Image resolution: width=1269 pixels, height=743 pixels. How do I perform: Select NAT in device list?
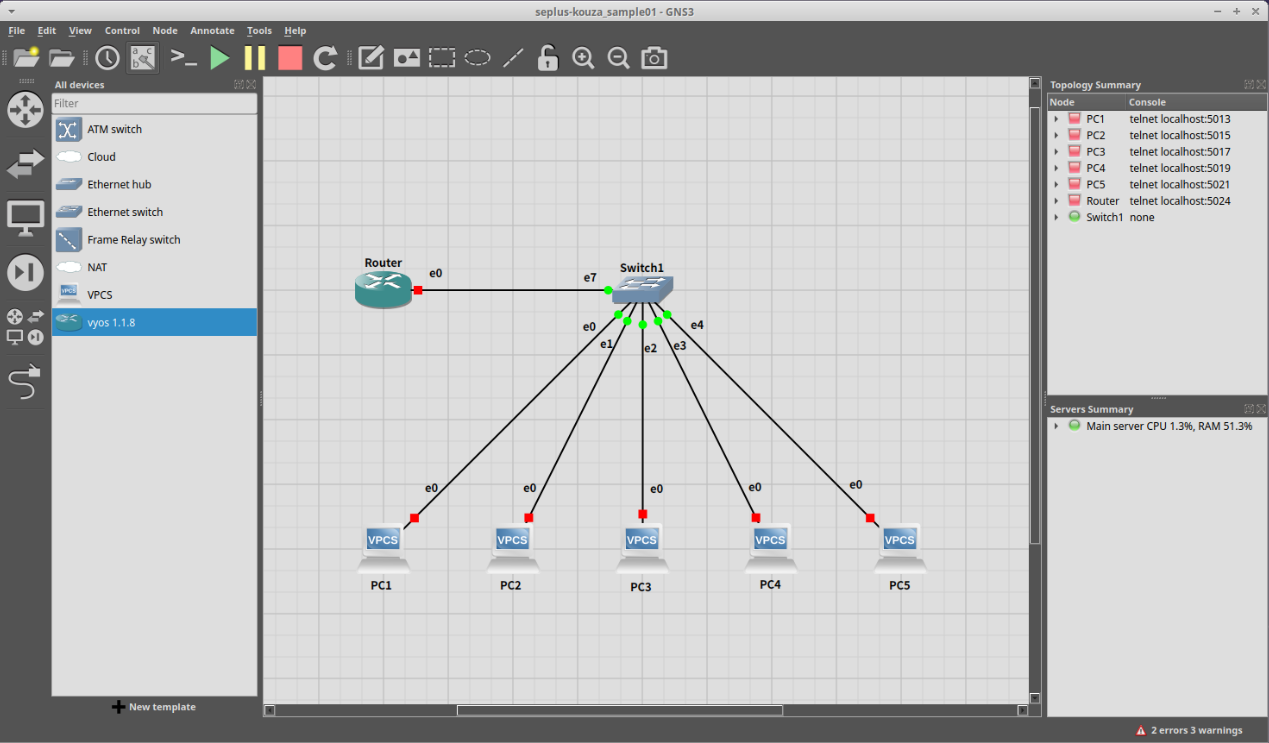click(x=154, y=267)
